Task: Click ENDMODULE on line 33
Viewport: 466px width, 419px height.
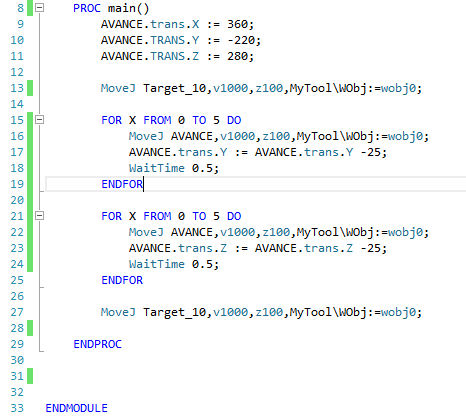Action: click(x=76, y=408)
